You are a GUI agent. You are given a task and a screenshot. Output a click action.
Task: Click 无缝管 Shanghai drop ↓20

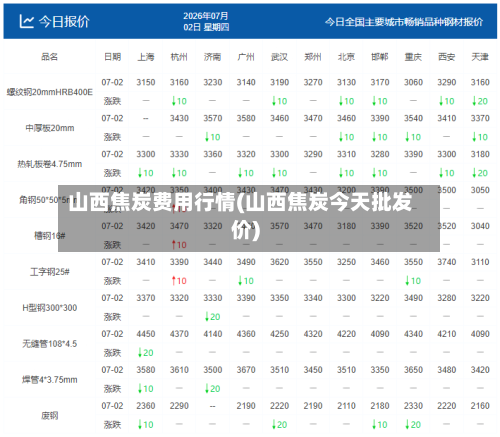click(x=146, y=353)
